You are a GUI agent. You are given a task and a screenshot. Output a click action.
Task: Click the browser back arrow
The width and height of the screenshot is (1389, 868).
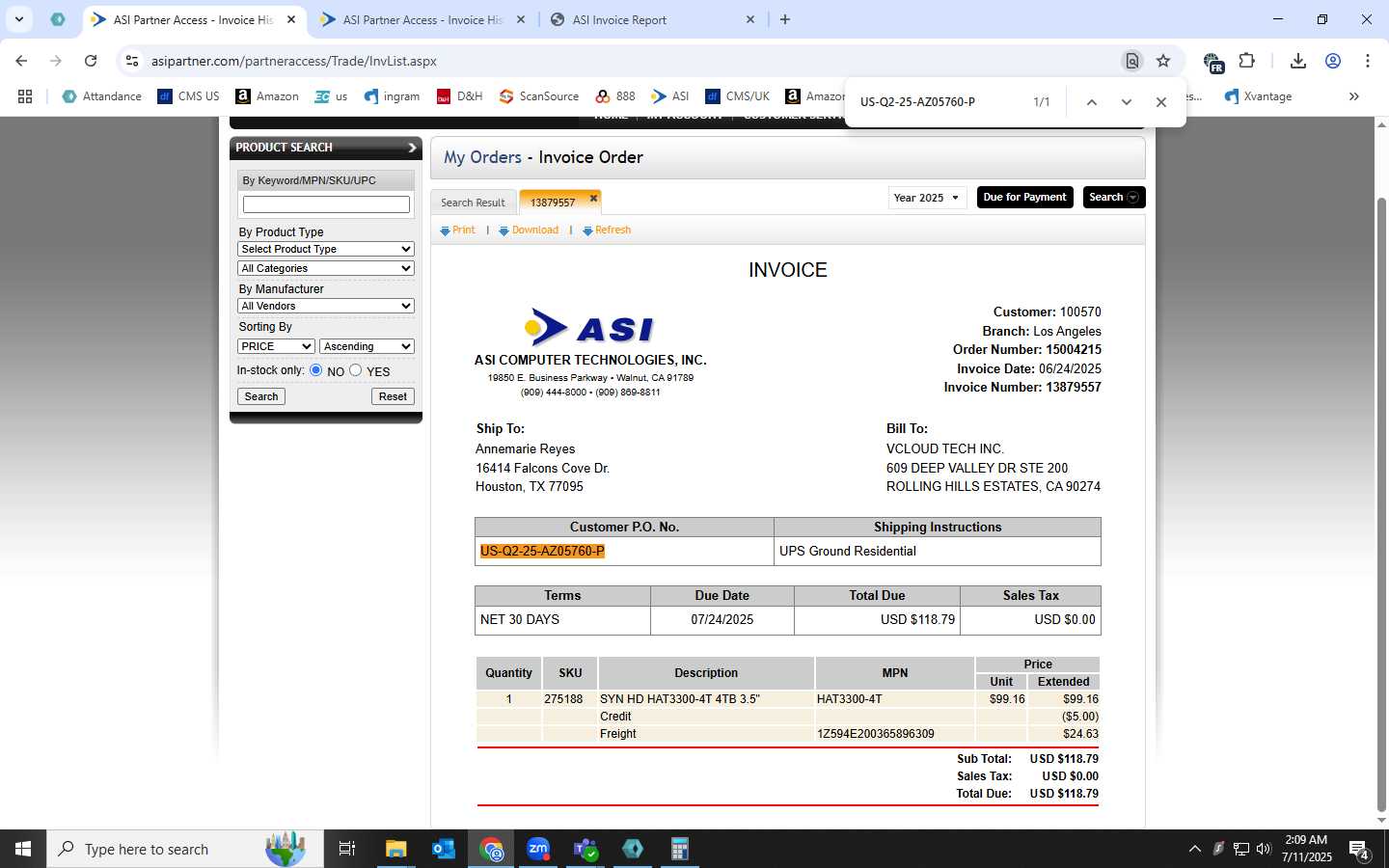[x=21, y=61]
